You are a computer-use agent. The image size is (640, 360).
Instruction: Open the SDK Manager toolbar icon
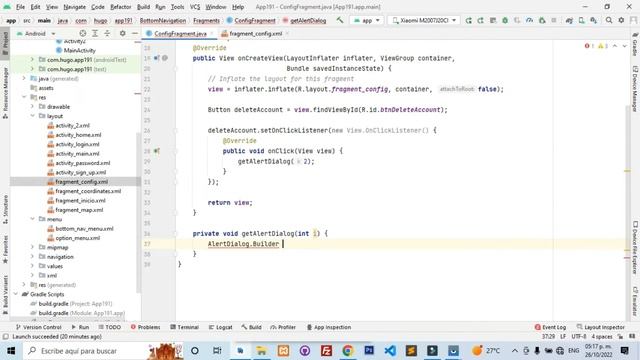point(593,20)
